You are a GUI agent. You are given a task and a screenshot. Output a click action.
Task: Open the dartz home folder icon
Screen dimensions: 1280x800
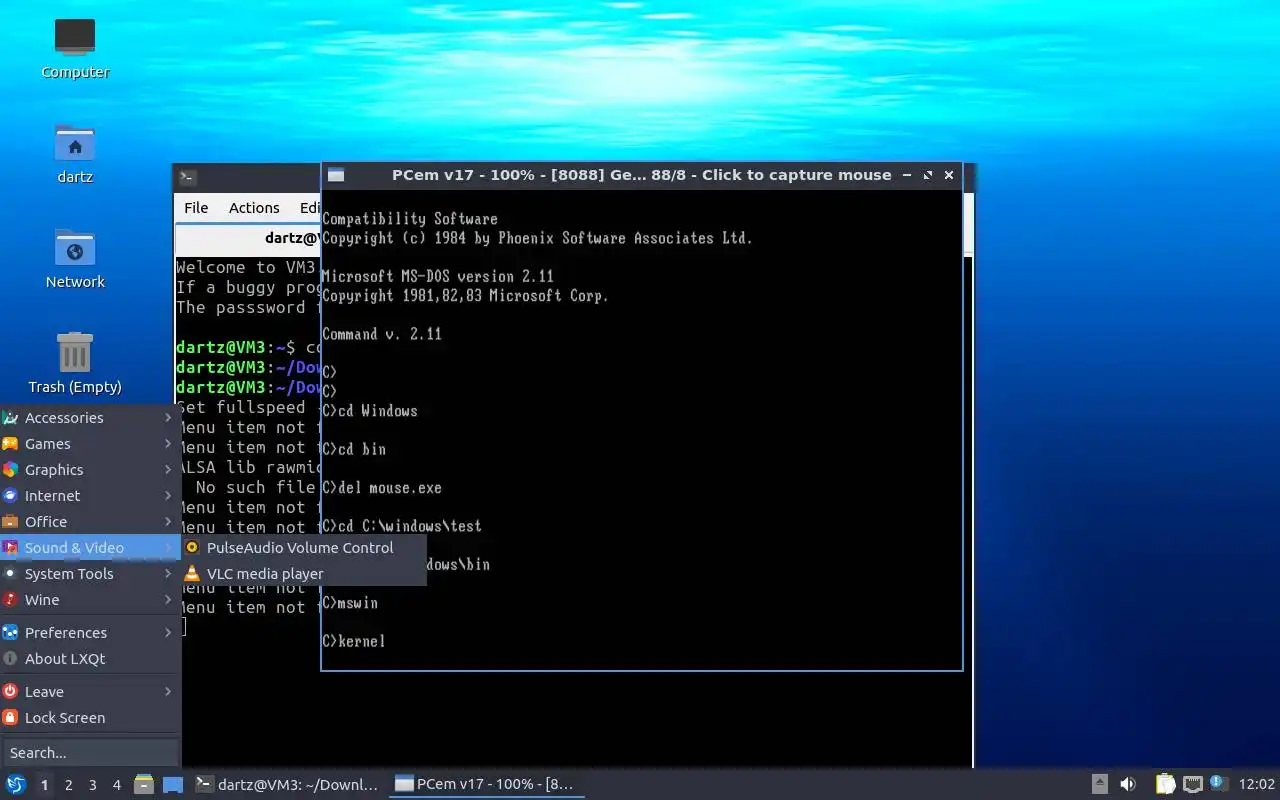[x=75, y=143]
